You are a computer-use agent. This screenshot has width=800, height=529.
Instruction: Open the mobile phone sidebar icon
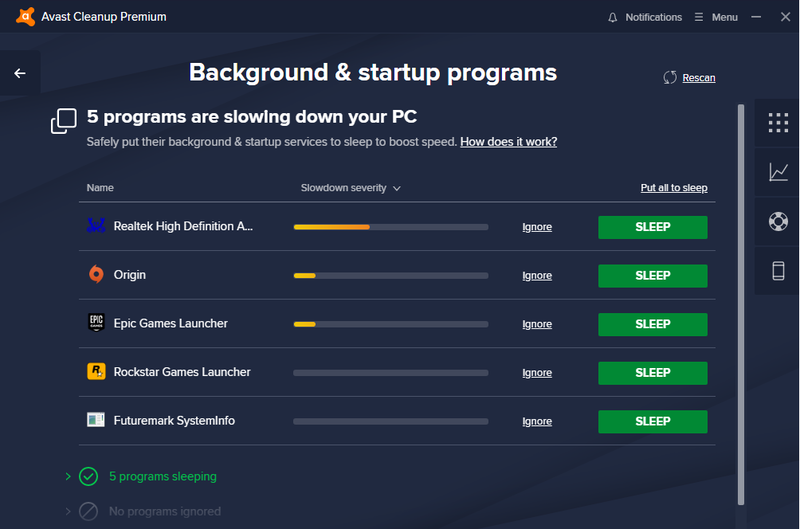click(778, 270)
